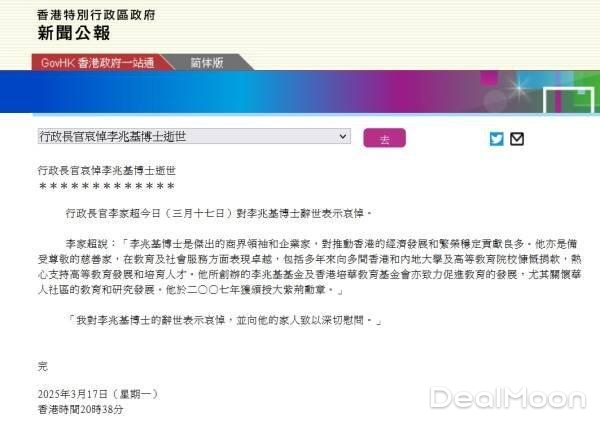600x422 pixels.
Task: Click the 完 end marker text
Action: (43, 366)
